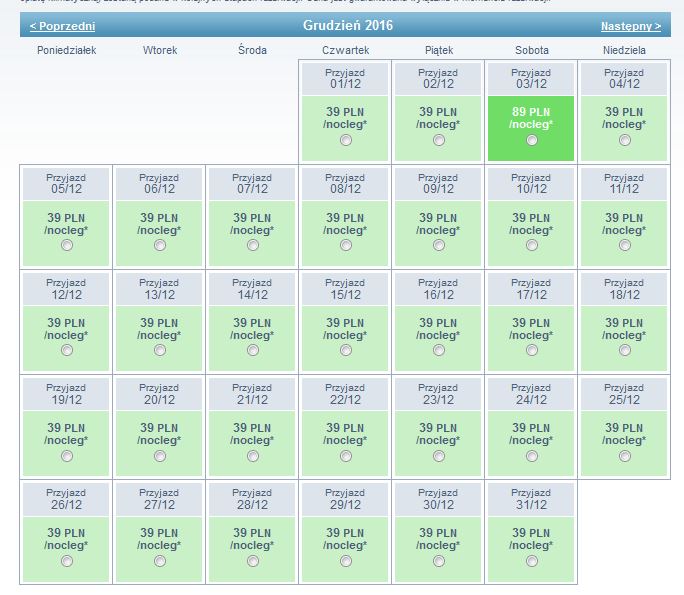Click the 89 PLN /nocleg price text

tap(531, 118)
